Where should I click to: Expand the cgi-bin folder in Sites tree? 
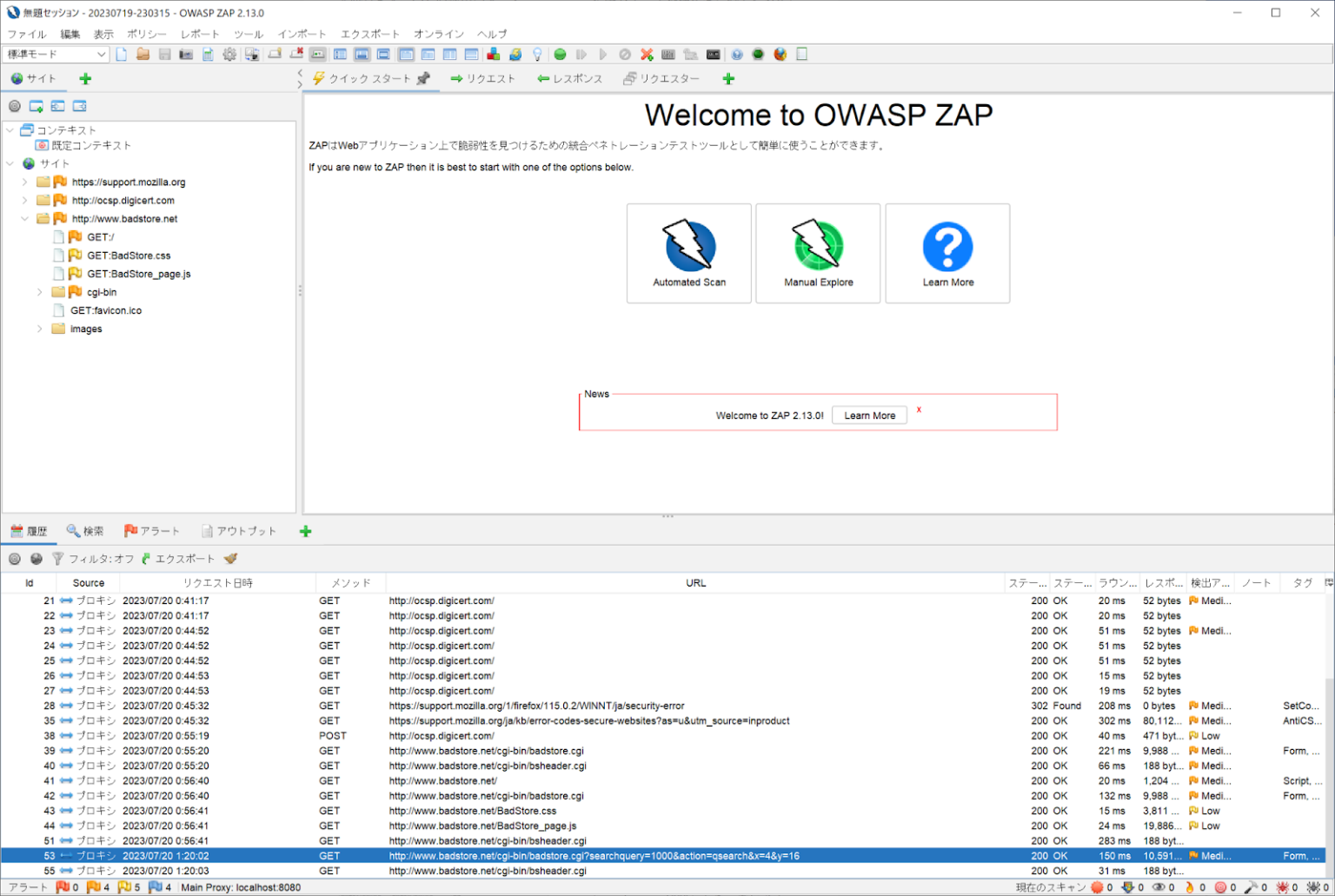40,292
